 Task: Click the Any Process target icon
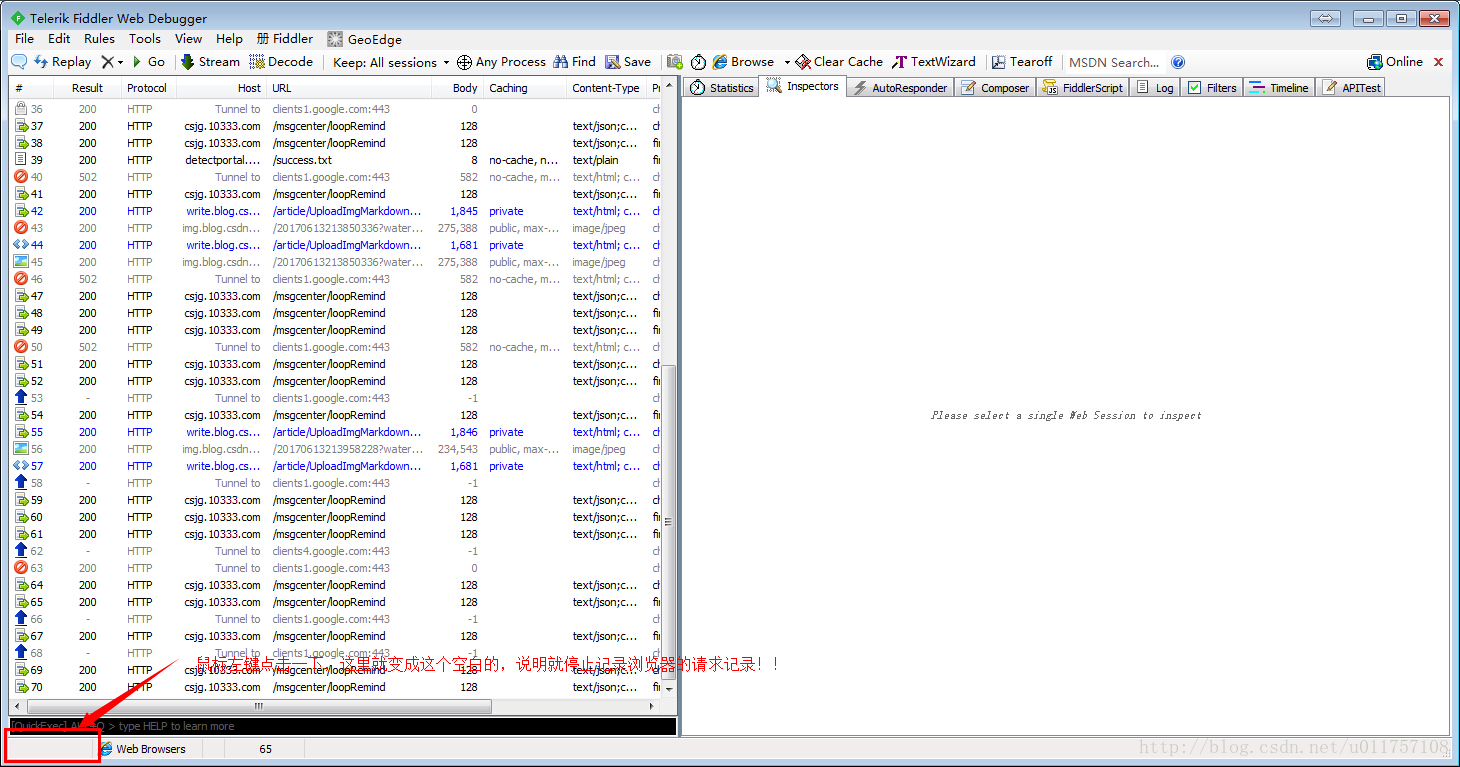464,62
